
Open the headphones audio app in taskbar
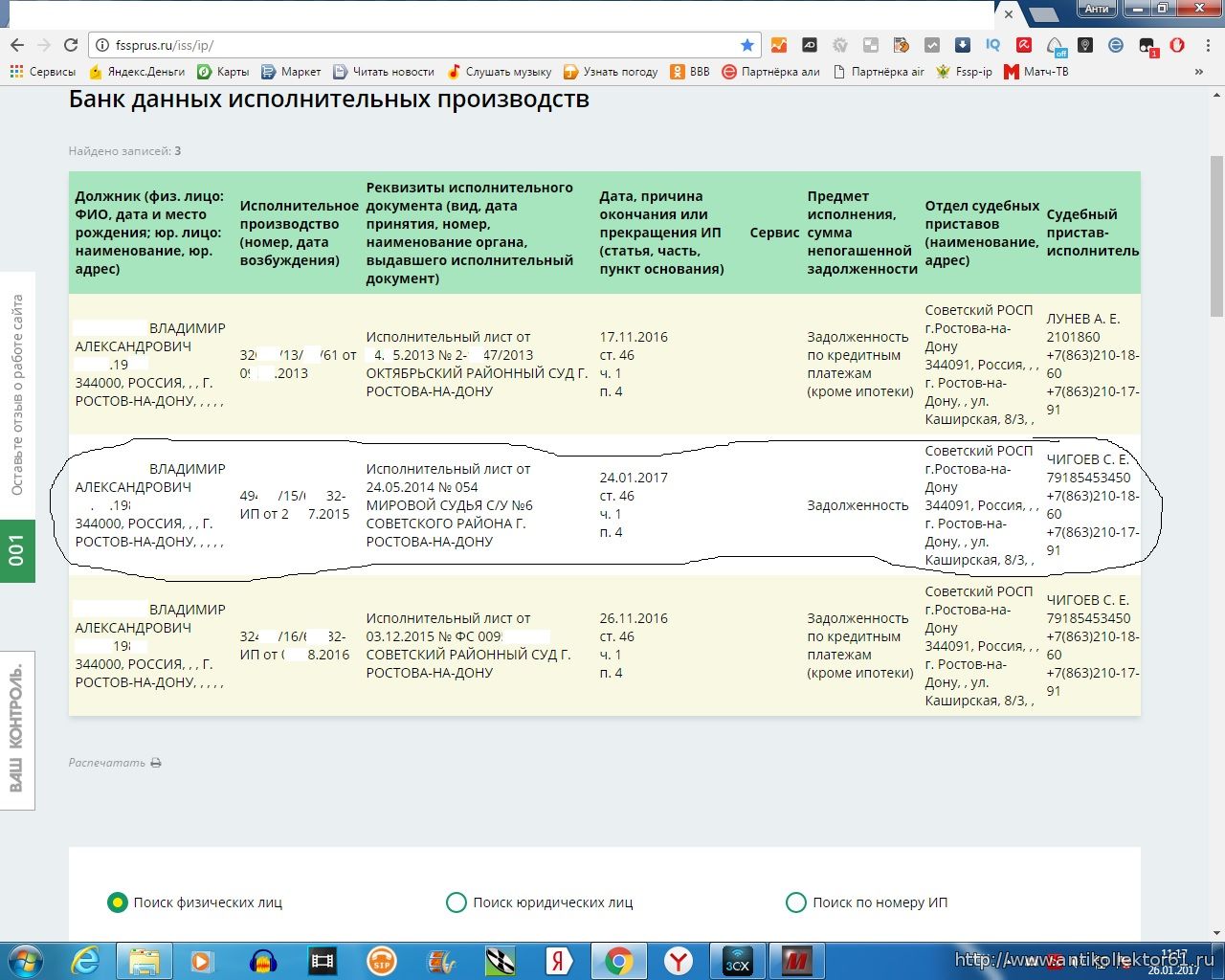263,960
